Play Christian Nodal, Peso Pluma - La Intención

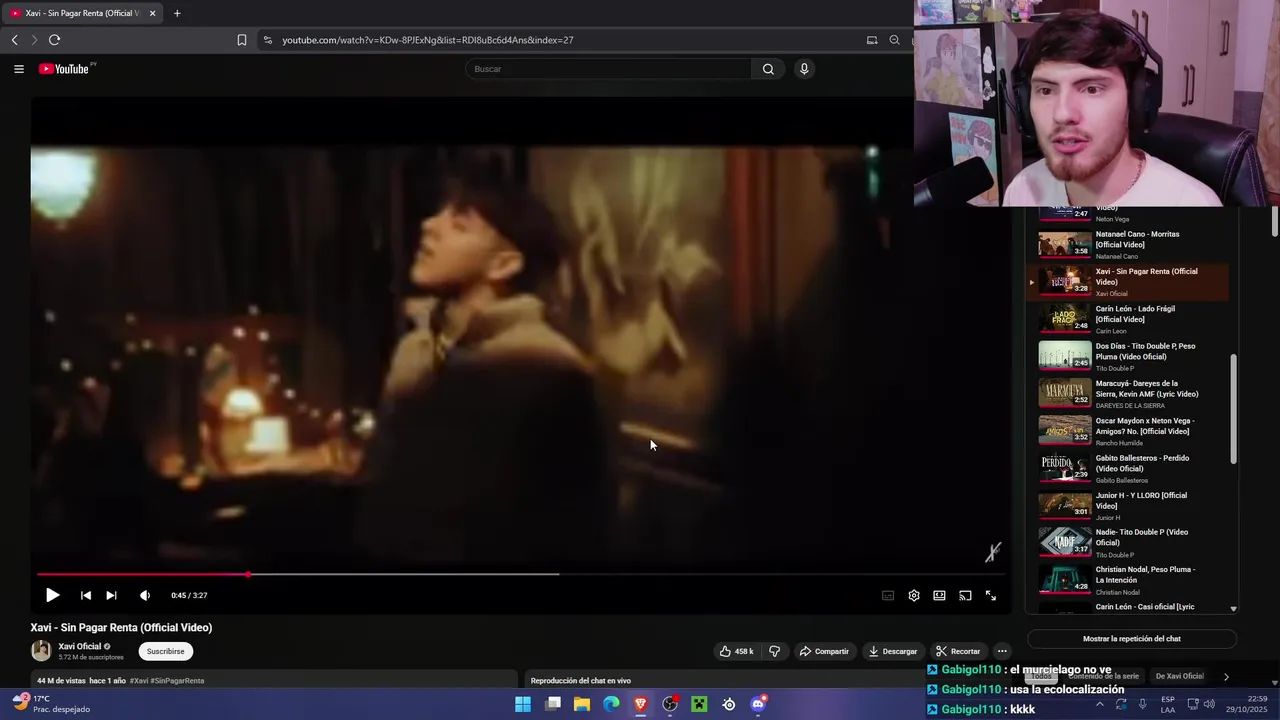click(x=1128, y=580)
